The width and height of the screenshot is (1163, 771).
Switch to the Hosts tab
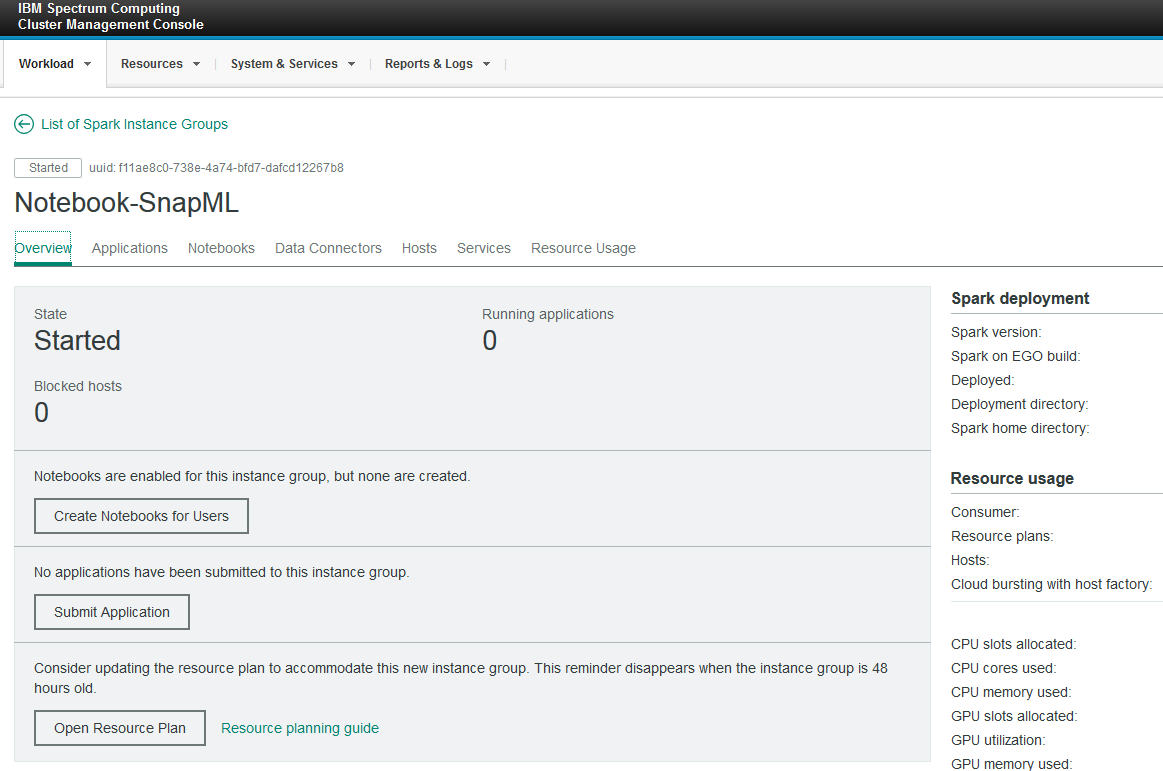point(419,248)
